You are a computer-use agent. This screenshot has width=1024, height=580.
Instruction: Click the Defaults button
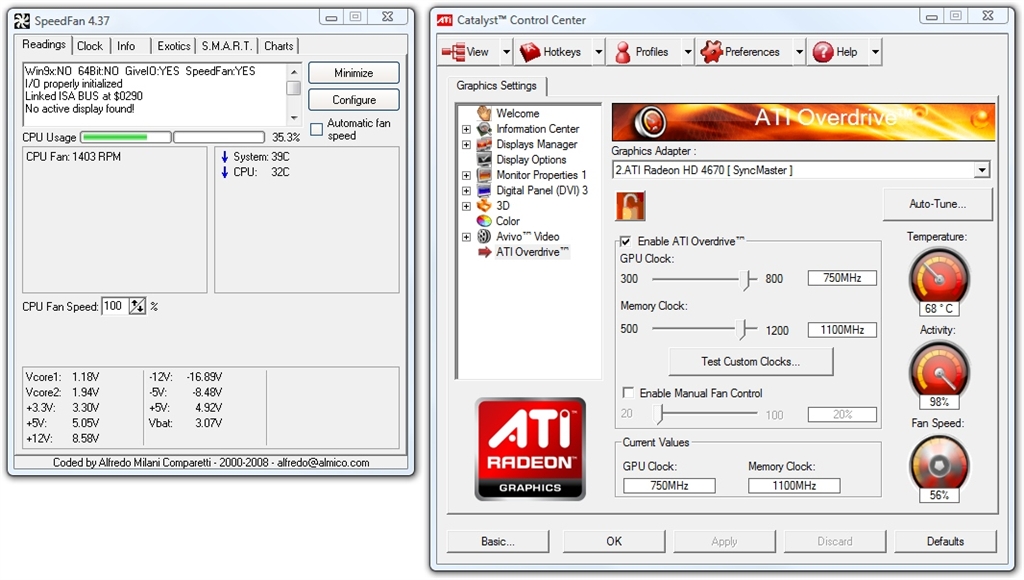click(945, 541)
